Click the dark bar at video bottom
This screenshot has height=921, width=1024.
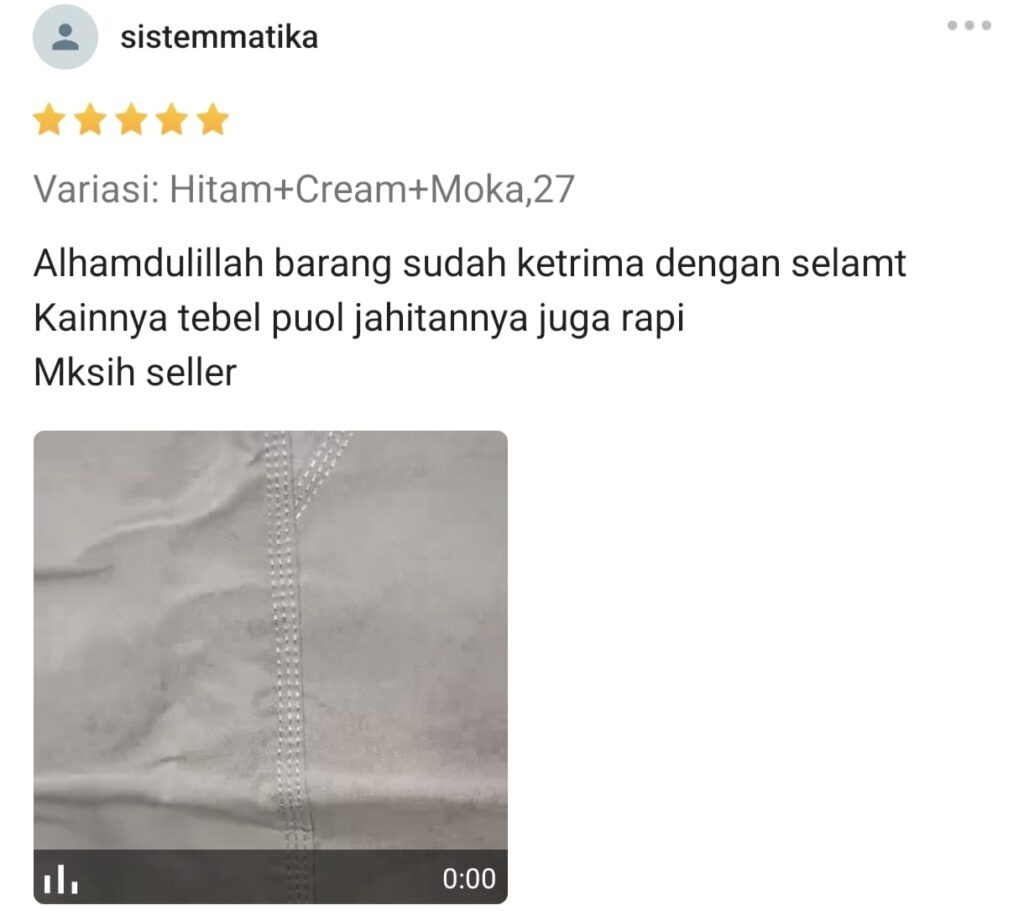270,877
